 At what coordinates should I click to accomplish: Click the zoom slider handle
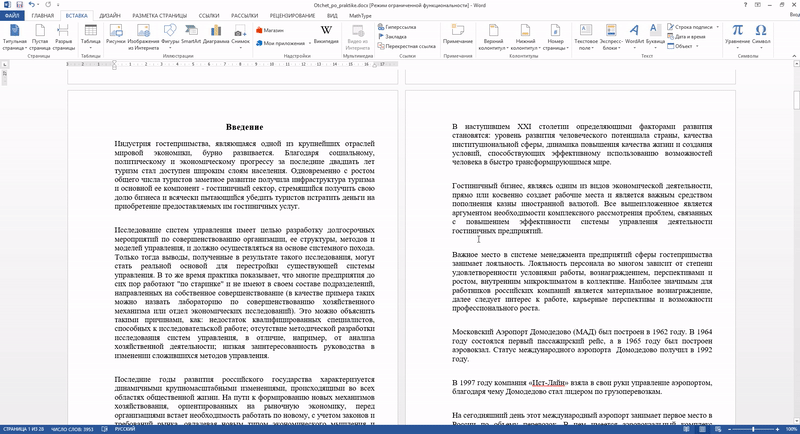pos(753,429)
